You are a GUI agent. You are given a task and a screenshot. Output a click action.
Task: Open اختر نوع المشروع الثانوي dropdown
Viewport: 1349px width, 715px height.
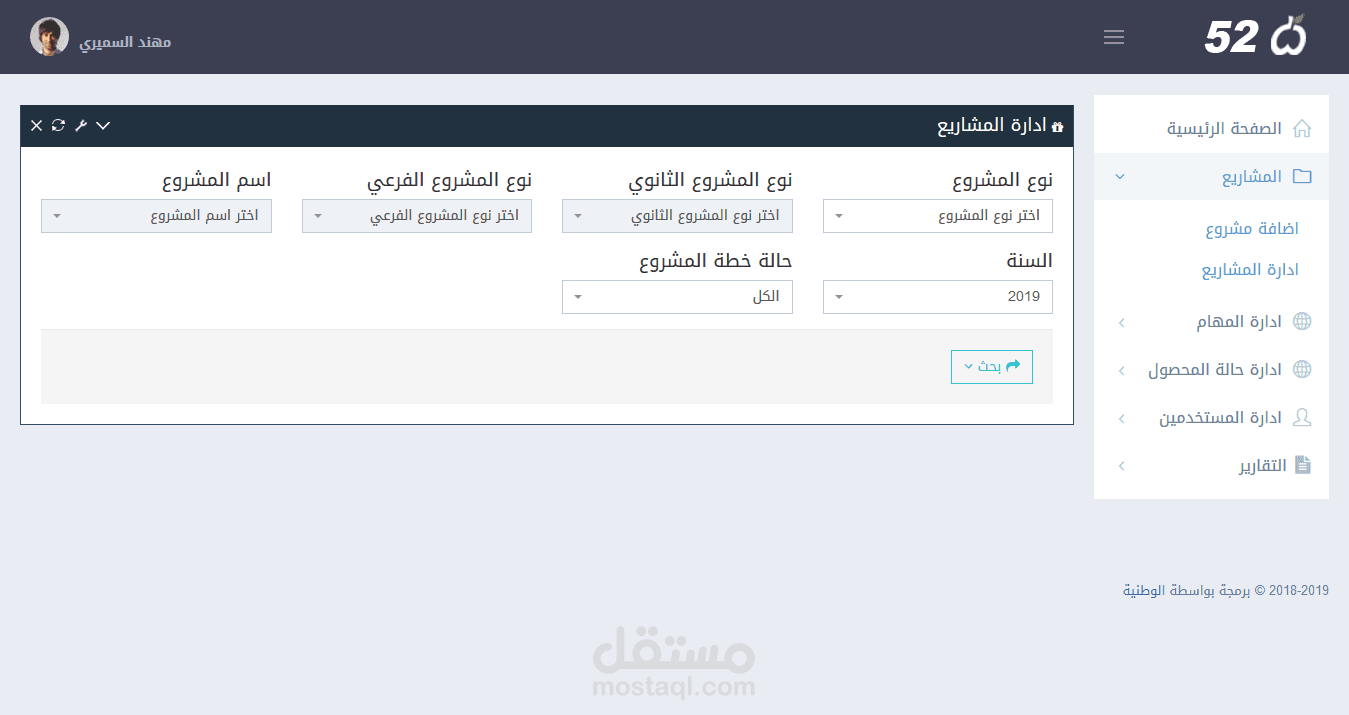tap(677, 216)
